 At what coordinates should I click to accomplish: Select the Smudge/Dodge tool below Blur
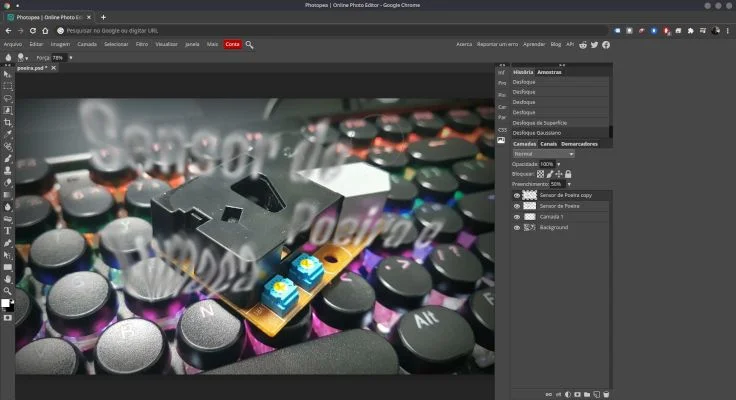(x=8, y=219)
